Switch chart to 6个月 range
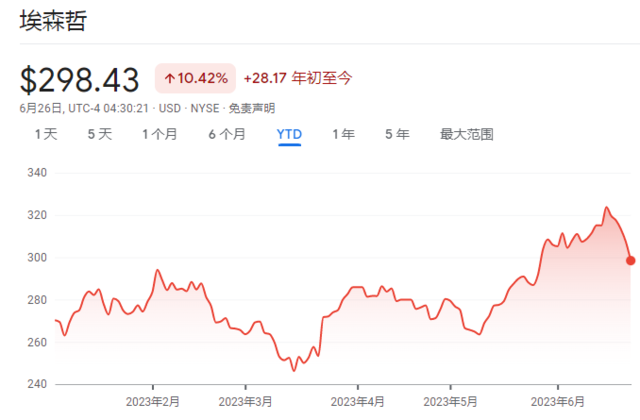The width and height of the screenshot is (640, 420). click(227, 134)
